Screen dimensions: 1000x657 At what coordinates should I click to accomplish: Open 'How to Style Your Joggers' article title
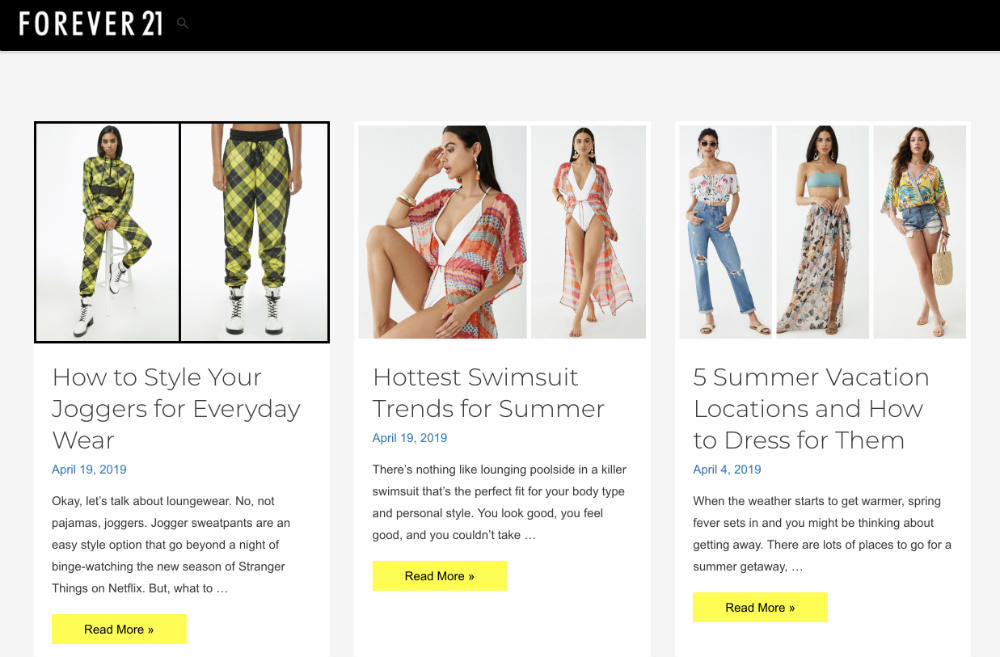point(176,408)
